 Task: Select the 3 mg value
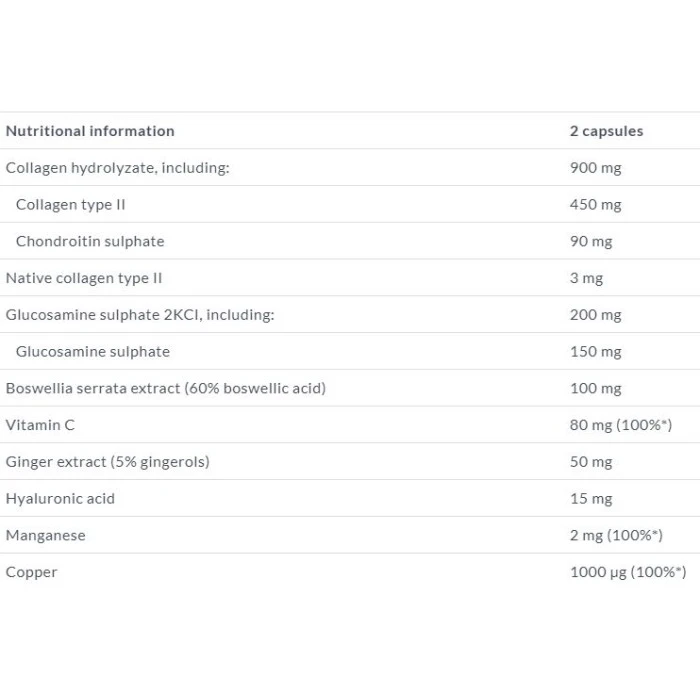pyautogui.click(x=586, y=278)
